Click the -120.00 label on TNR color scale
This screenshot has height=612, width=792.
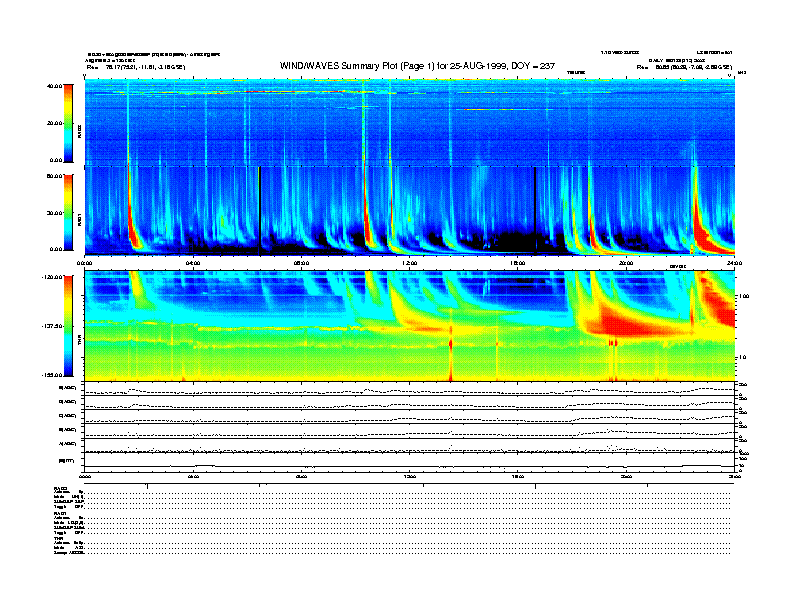coord(52,277)
